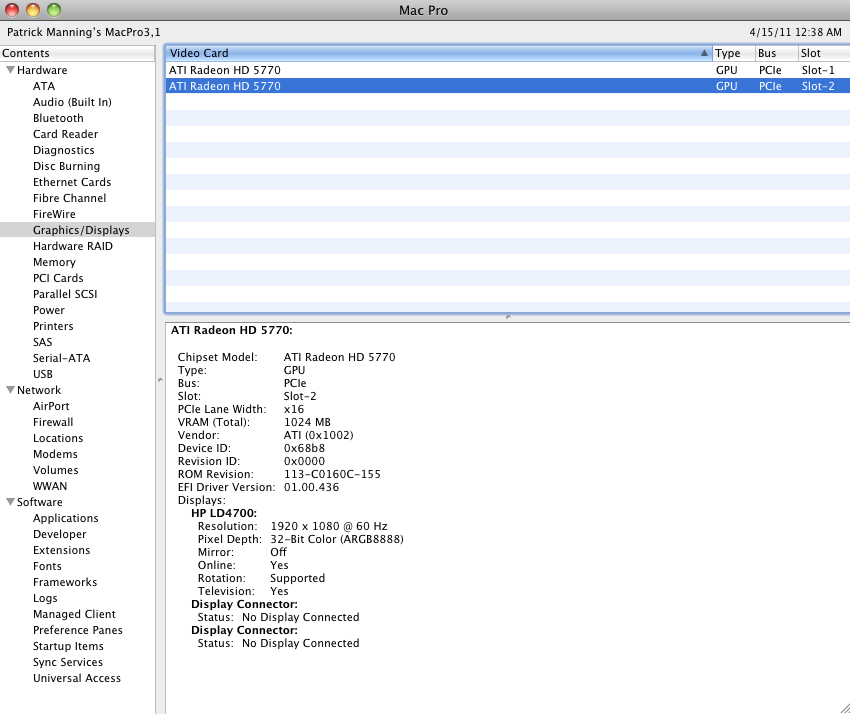Click the ROM Revision value 113-C0160C-155
The width and height of the screenshot is (850, 714).
pos(332,474)
